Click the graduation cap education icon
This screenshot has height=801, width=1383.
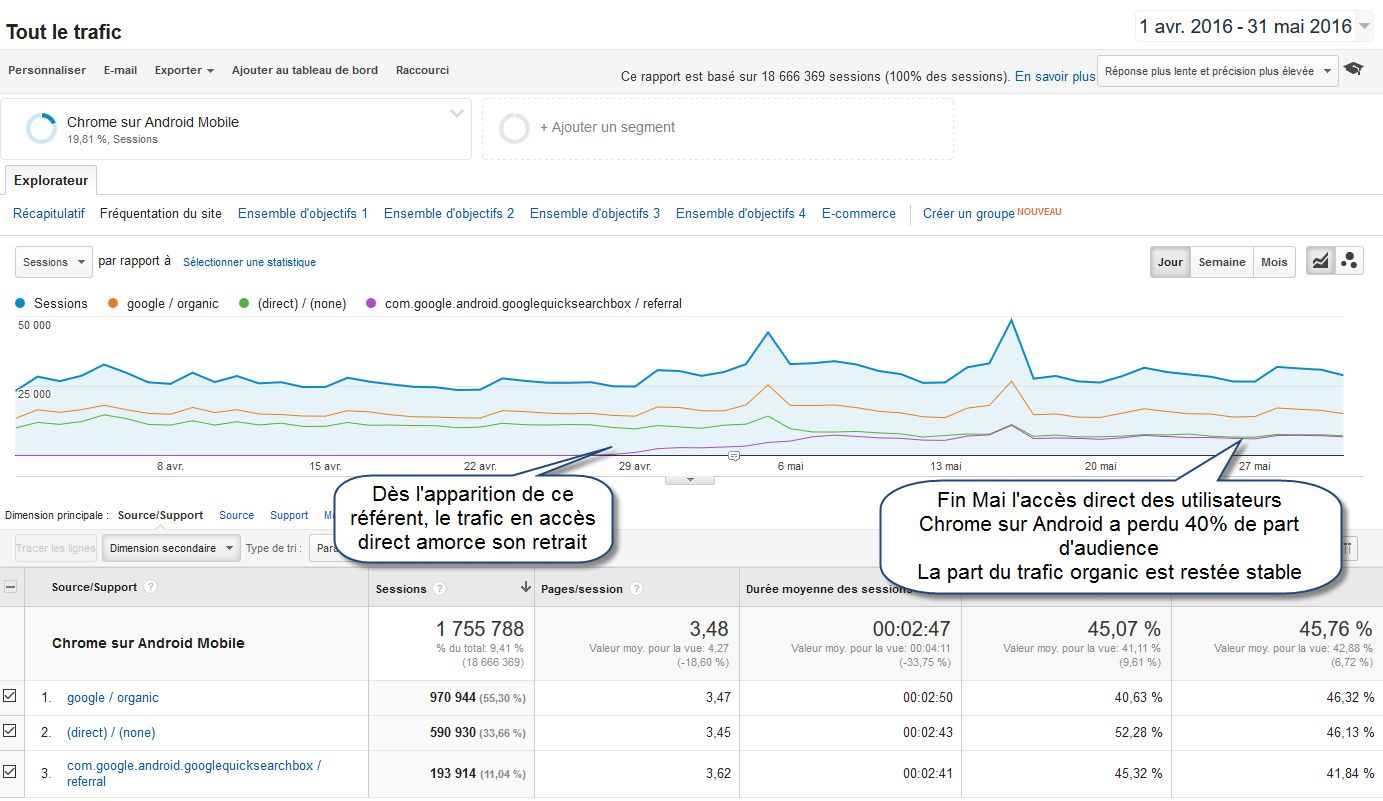(x=1353, y=69)
